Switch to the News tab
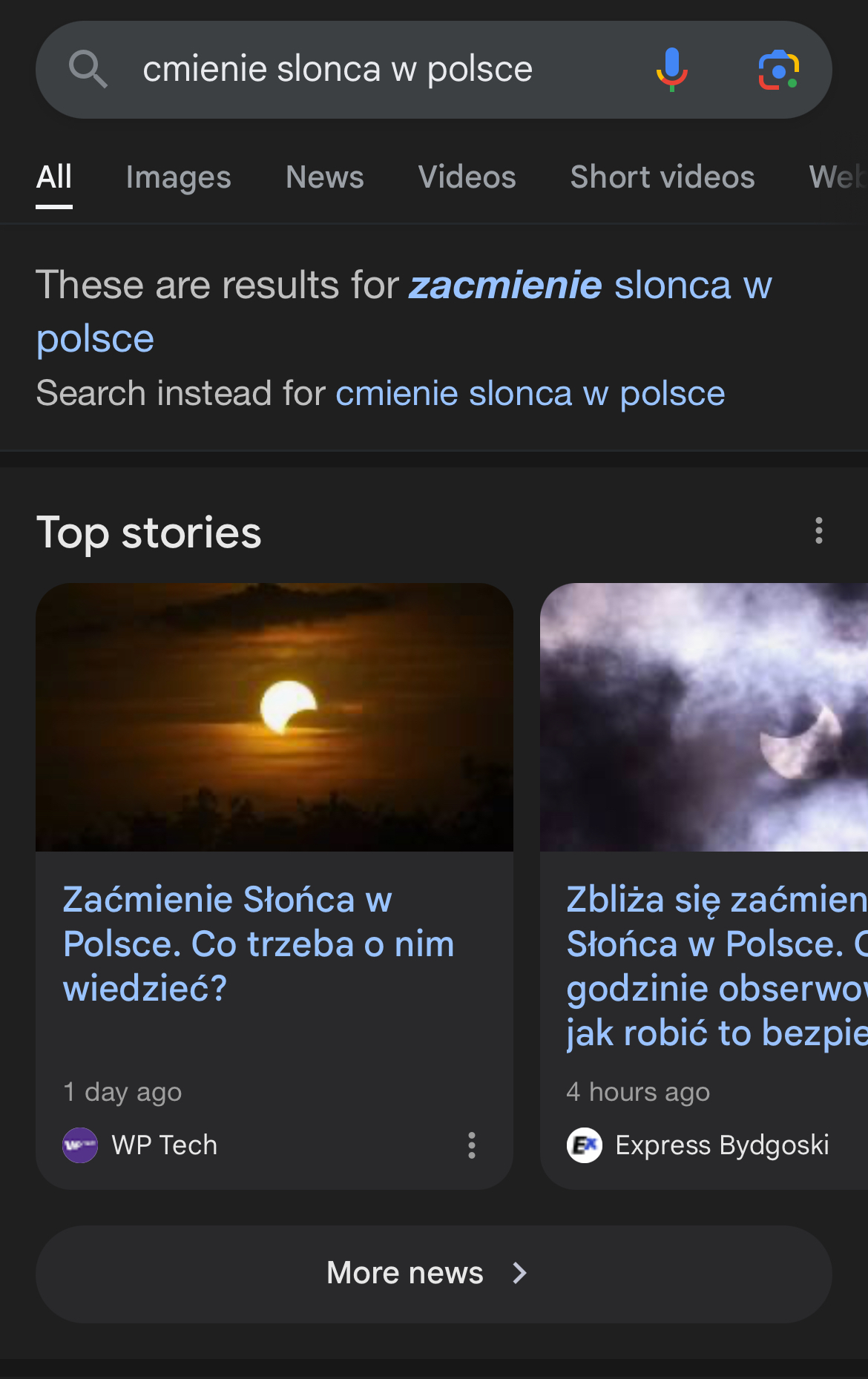Viewport: 868px width, 1379px height. click(x=324, y=177)
